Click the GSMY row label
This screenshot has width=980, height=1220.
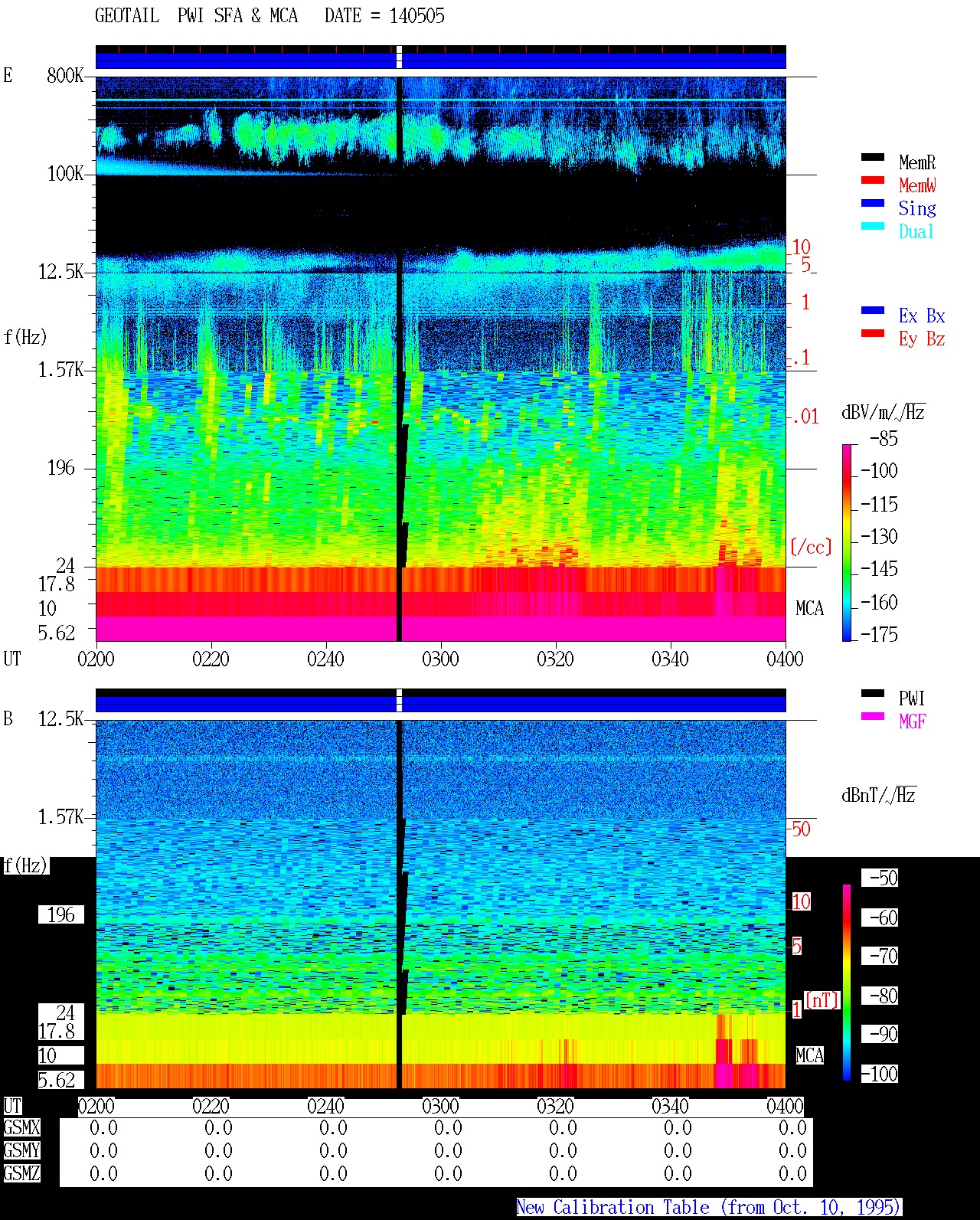click(21, 1150)
